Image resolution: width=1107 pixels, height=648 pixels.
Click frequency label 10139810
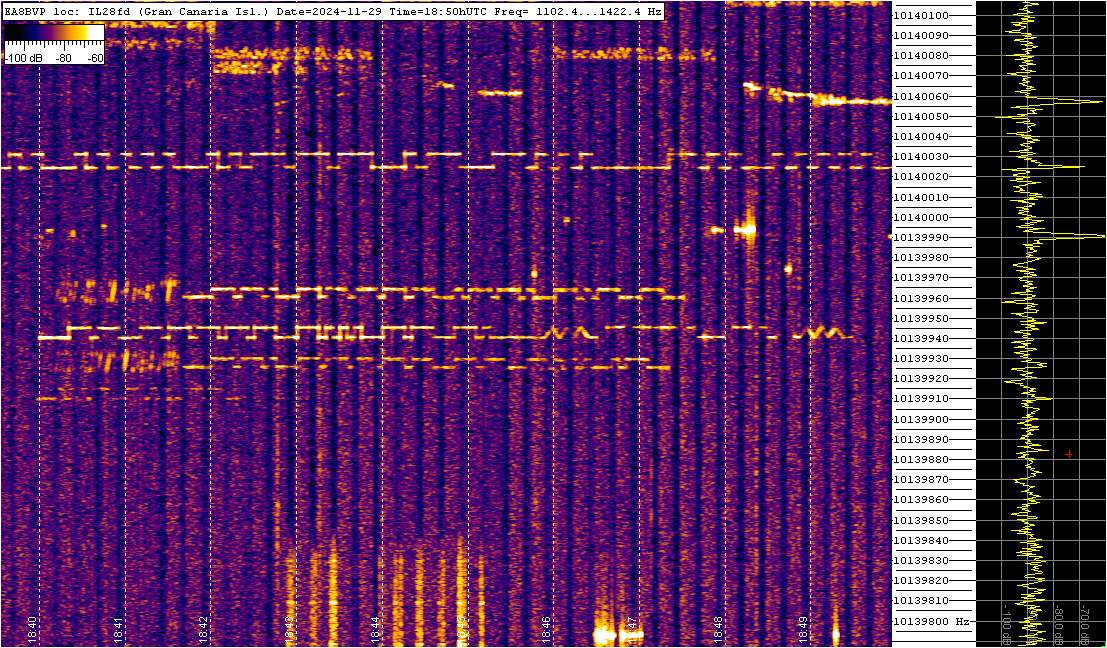click(x=921, y=601)
